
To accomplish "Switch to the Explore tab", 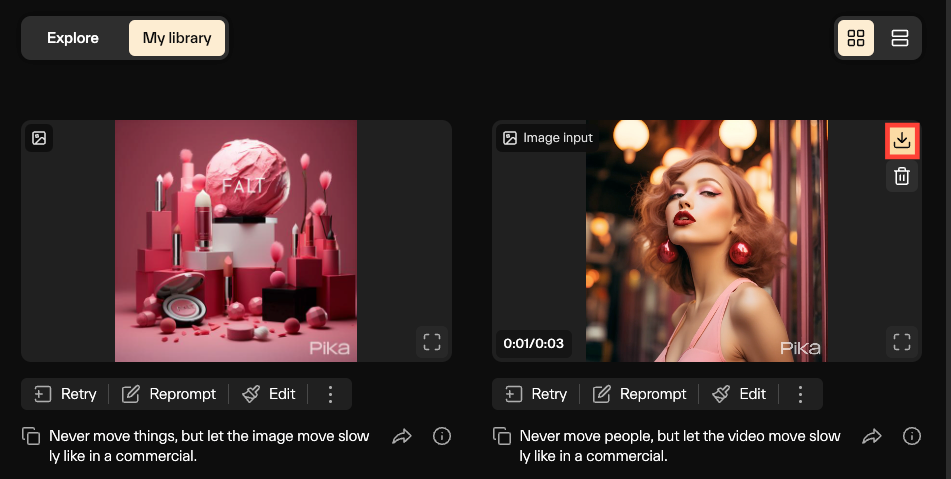I will tap(73, 38).
